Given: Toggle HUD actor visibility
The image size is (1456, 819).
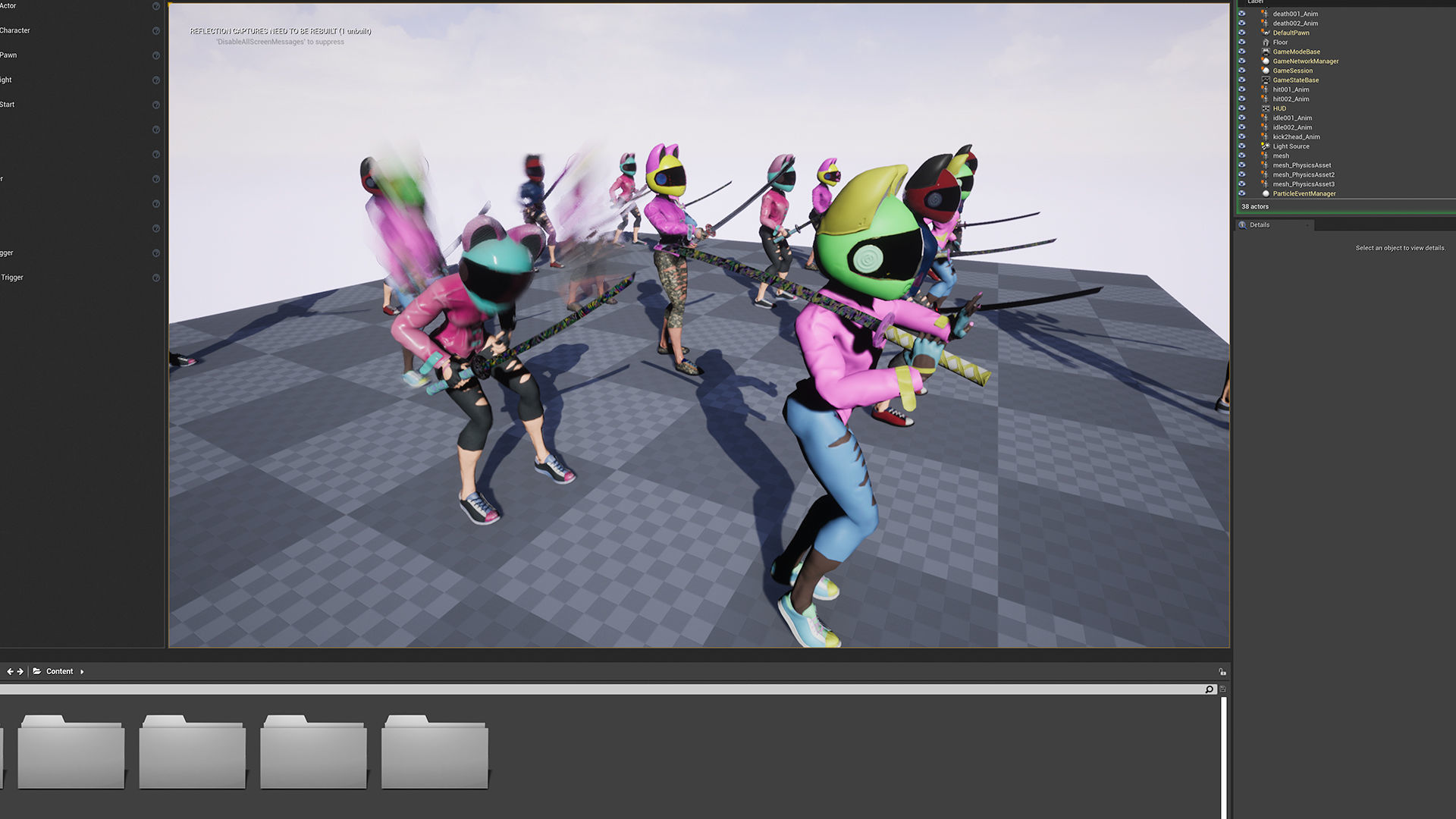Looking at the screenshot, I should coord(1241,108).
